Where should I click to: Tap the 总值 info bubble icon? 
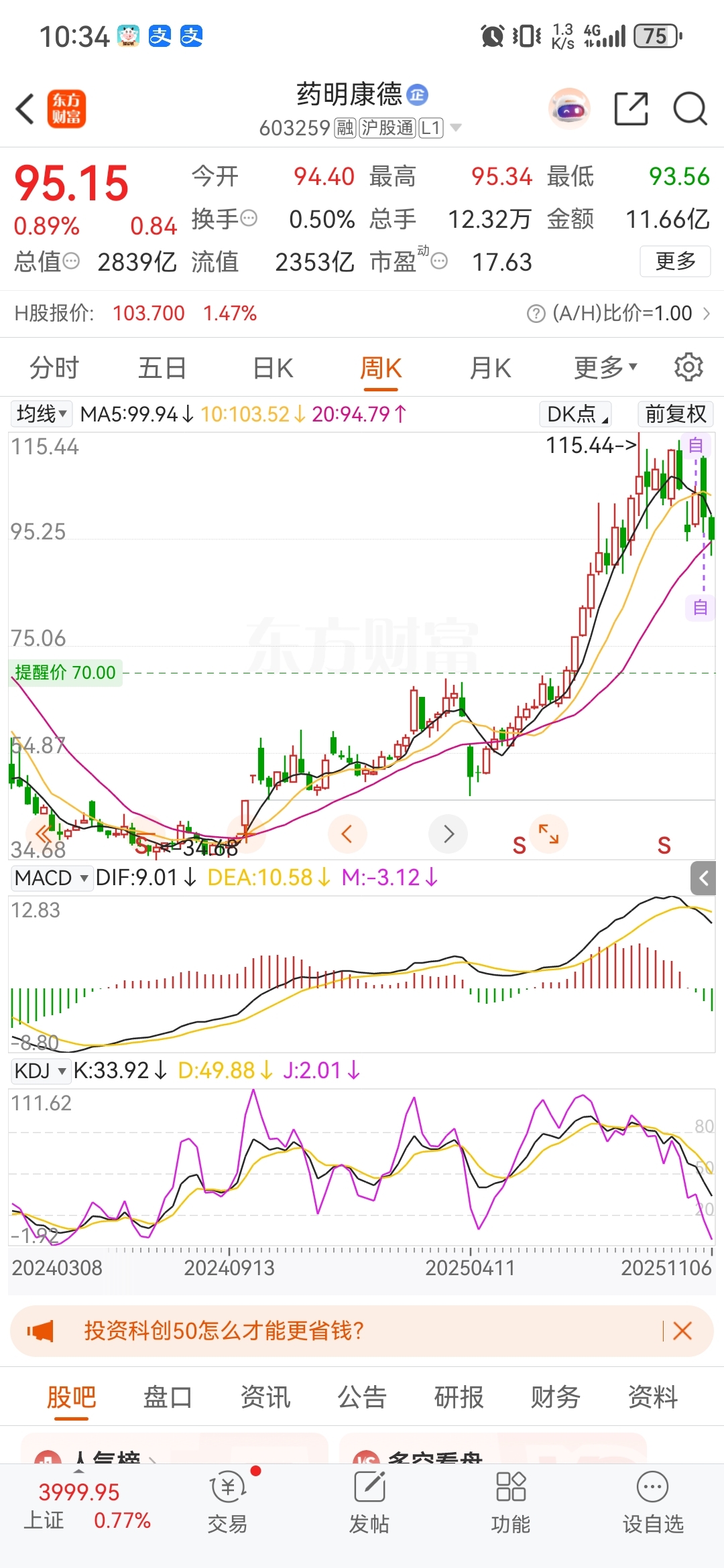coord(71,261)
